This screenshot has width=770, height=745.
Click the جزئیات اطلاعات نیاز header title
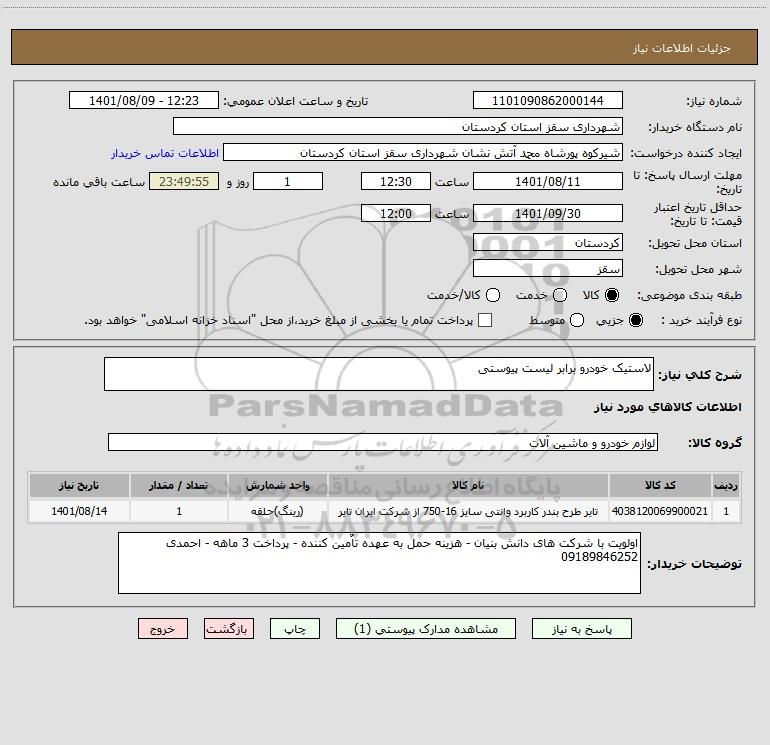[x=682, y=48]
